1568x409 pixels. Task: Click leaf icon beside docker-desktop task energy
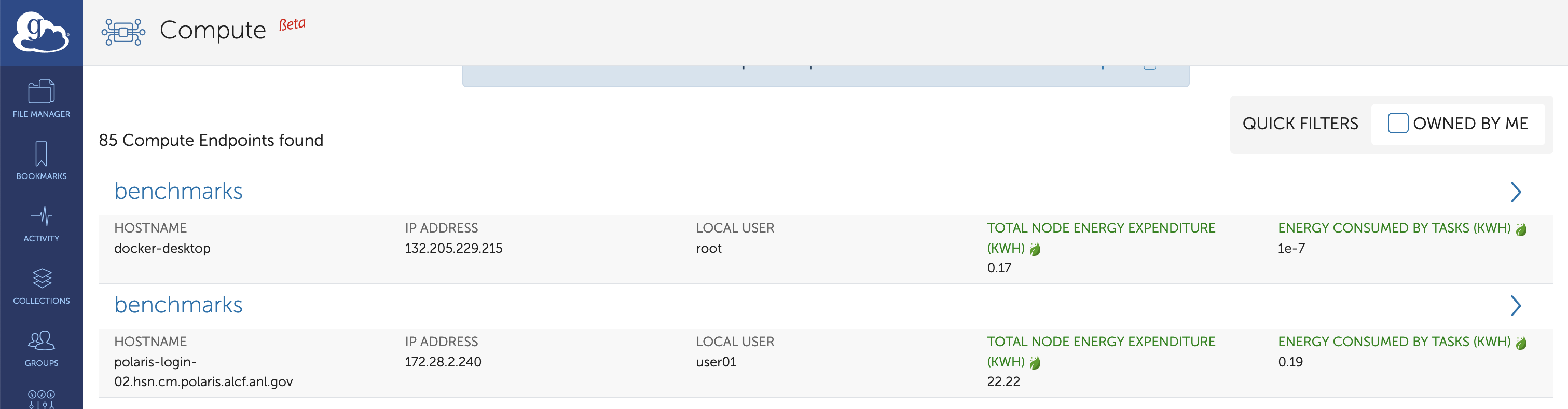point(1521,229)
